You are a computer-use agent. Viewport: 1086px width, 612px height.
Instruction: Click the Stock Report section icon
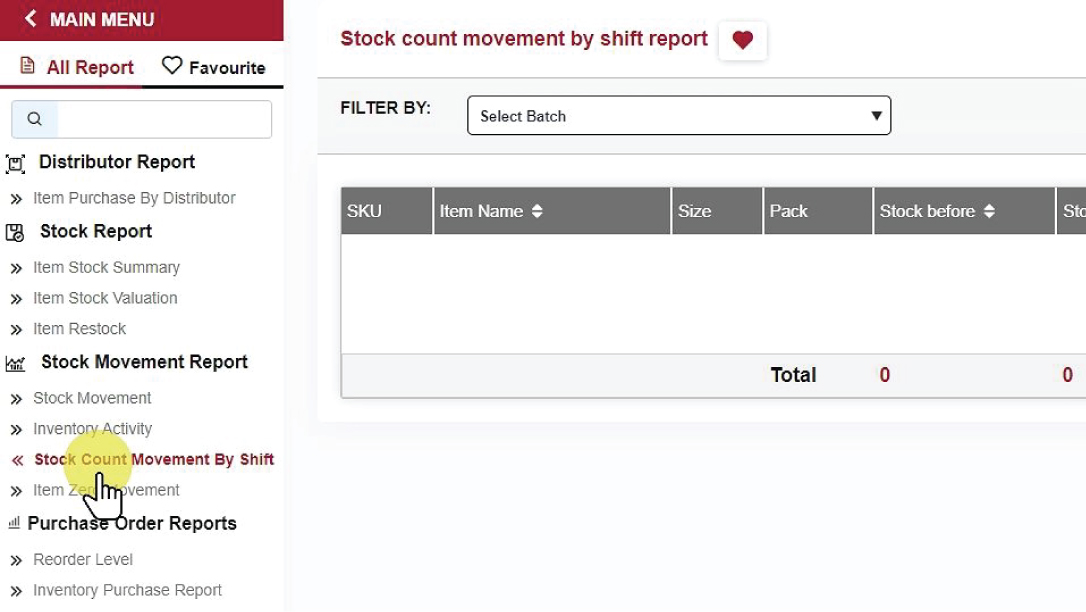(x=15, y=233)
